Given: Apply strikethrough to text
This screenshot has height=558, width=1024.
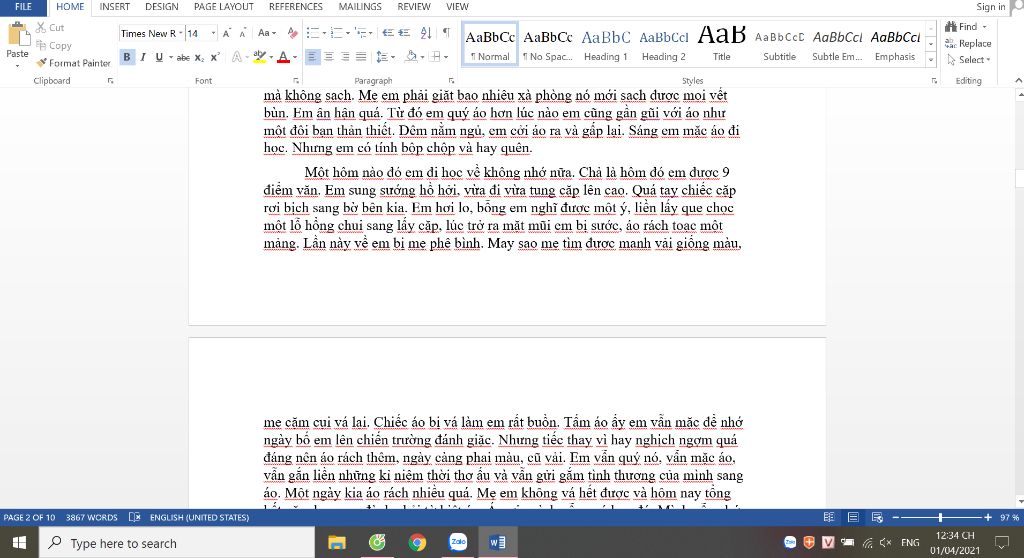Looking at the screenshot, I should pyautogui.click(x=184, y=57).
